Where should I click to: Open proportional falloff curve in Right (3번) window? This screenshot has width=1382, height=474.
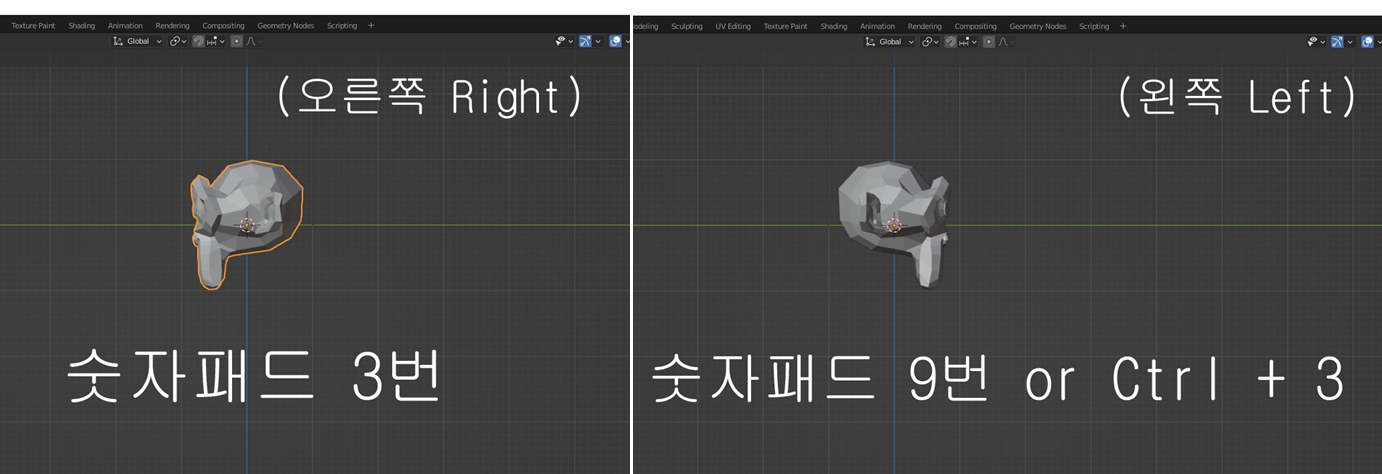point(253,41)
